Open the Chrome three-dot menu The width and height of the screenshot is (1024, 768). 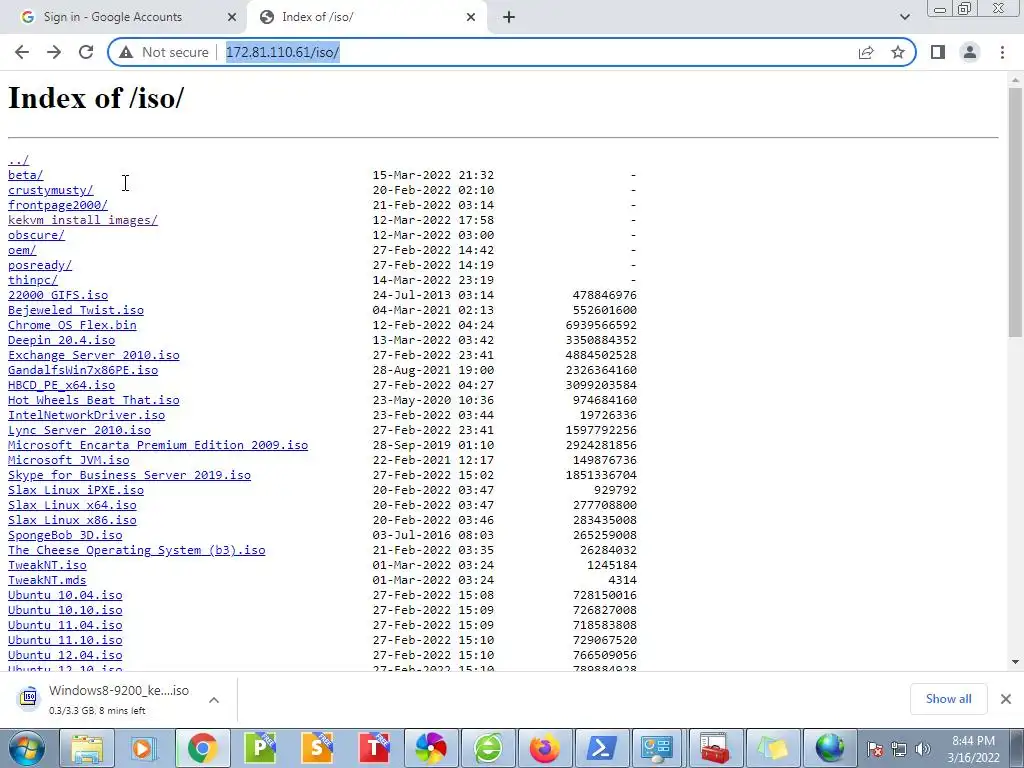(1002, 52)
